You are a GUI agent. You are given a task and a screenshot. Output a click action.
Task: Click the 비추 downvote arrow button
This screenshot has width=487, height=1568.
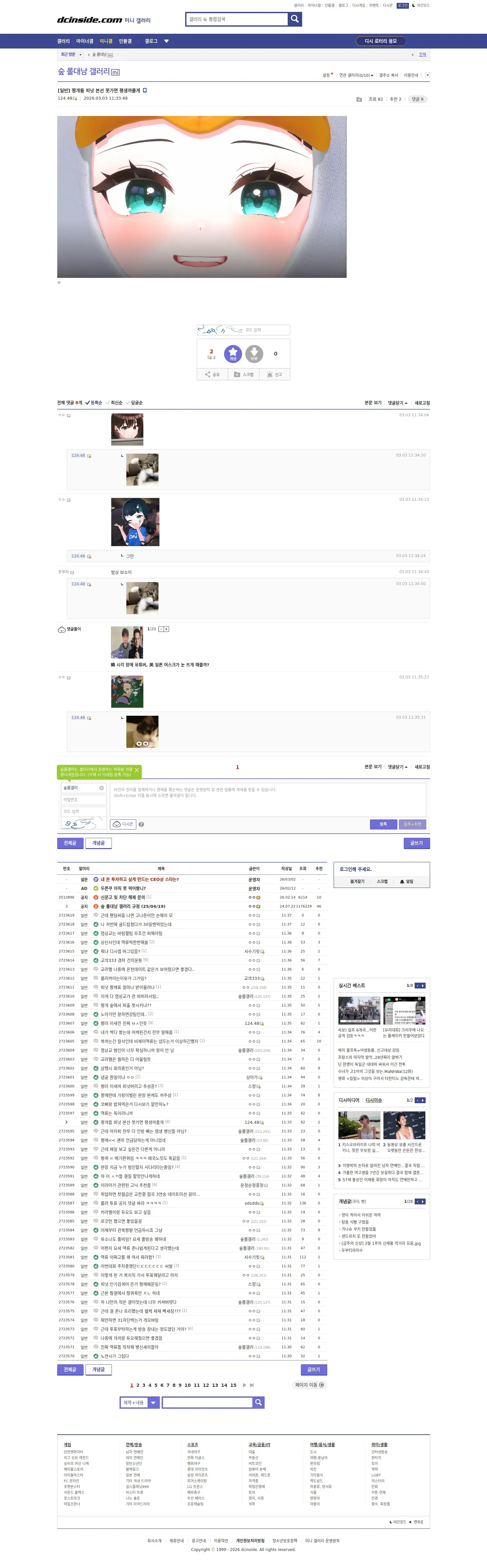pyautogui.click(x=254, y=354)
